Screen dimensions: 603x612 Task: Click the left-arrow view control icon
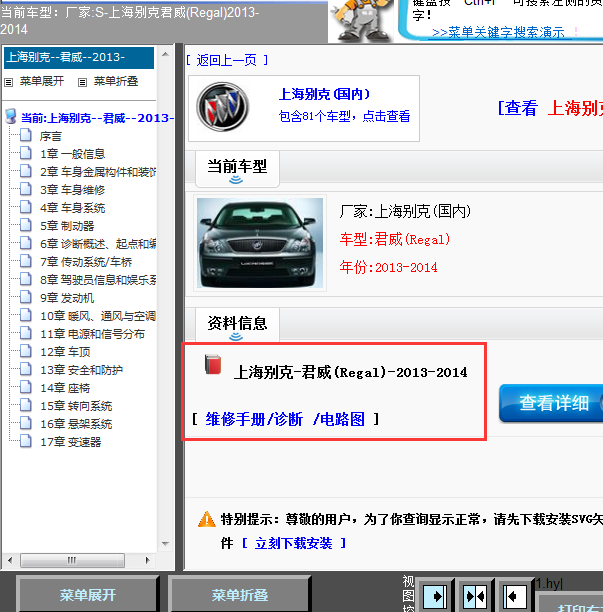point(515,597)
